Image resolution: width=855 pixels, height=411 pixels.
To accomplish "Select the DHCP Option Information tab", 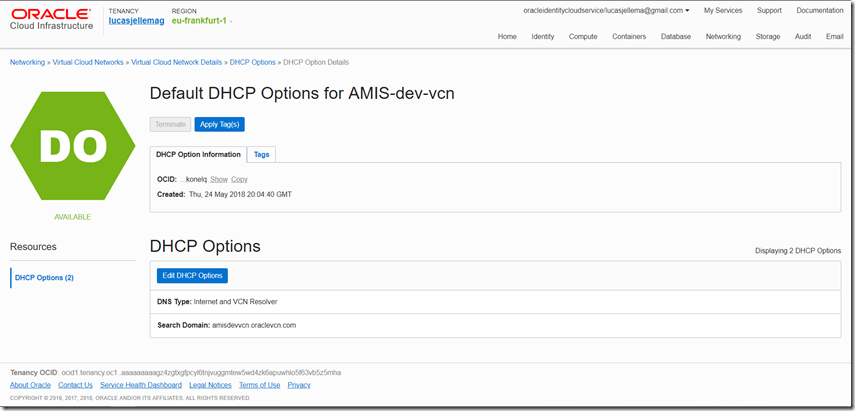I will [198, 155].
